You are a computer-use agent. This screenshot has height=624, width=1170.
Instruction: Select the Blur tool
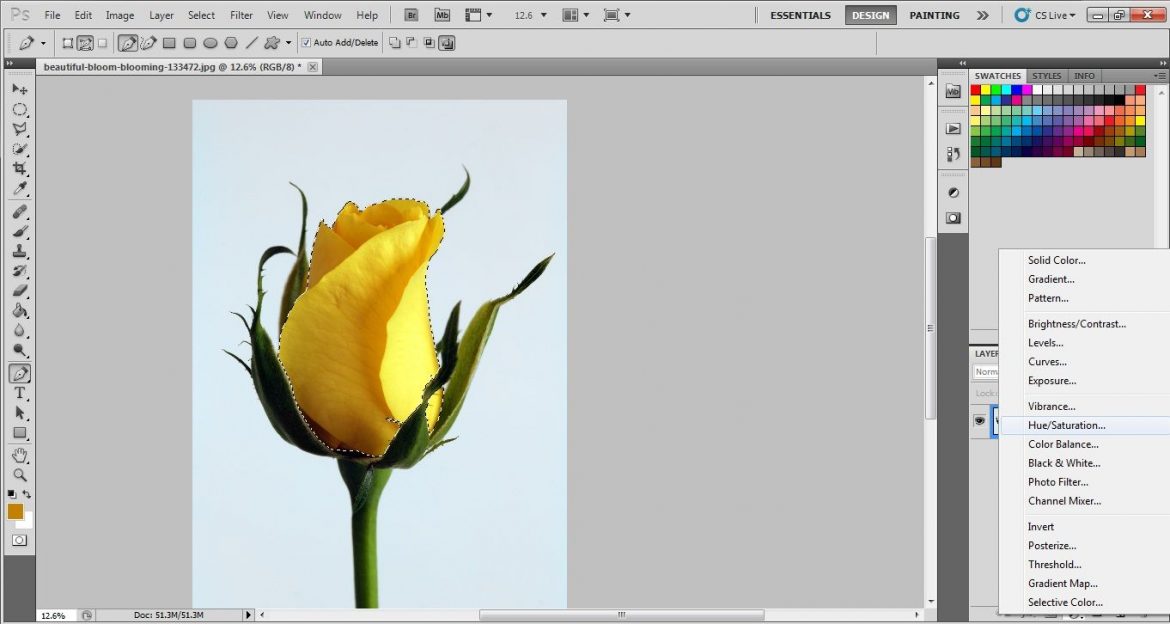19,331
